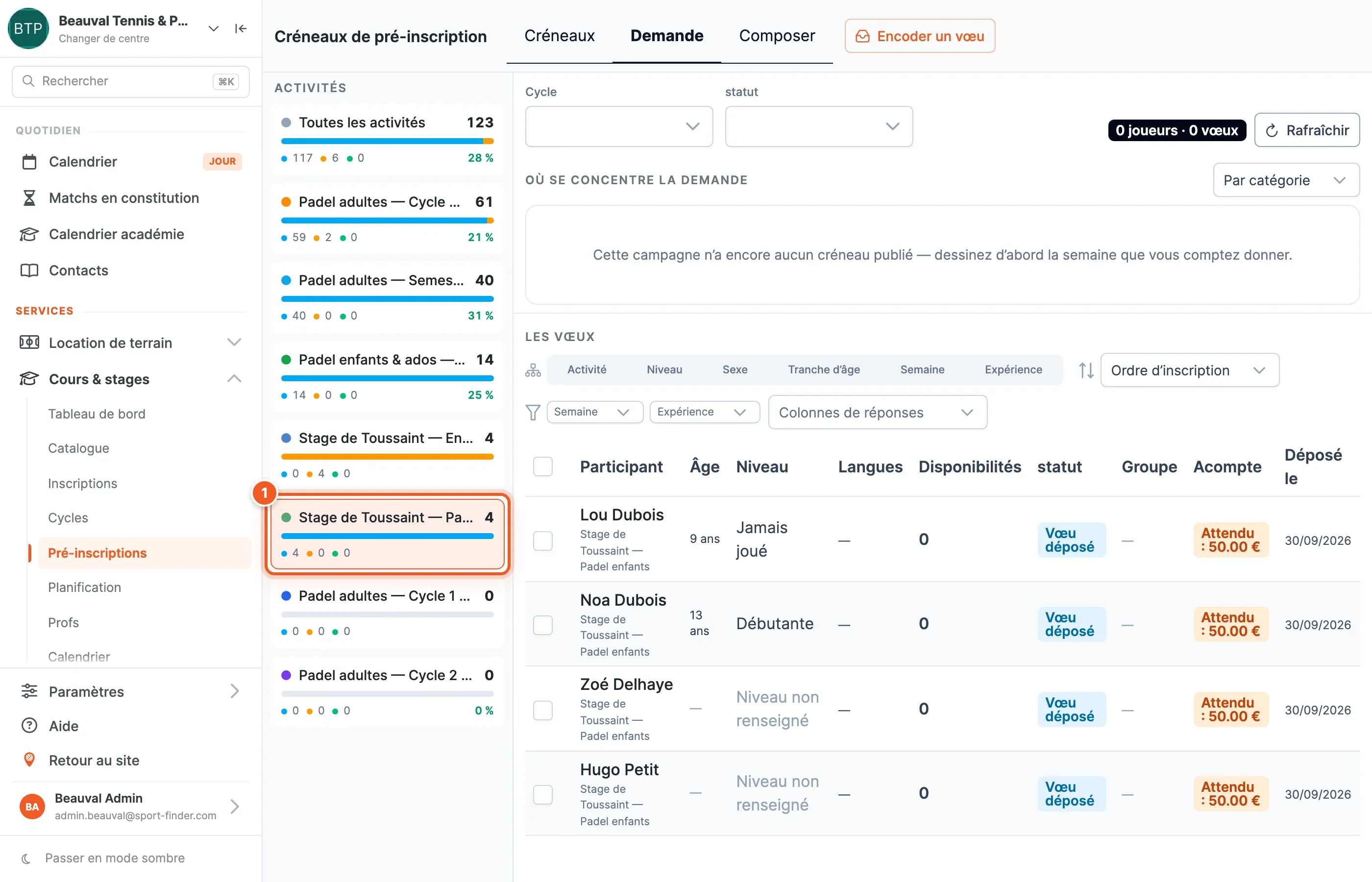The width and height of the screenshot is (1372, 882).
Task: Open the Par catégorie dropdown
Action: click(x=1286, y=180)
